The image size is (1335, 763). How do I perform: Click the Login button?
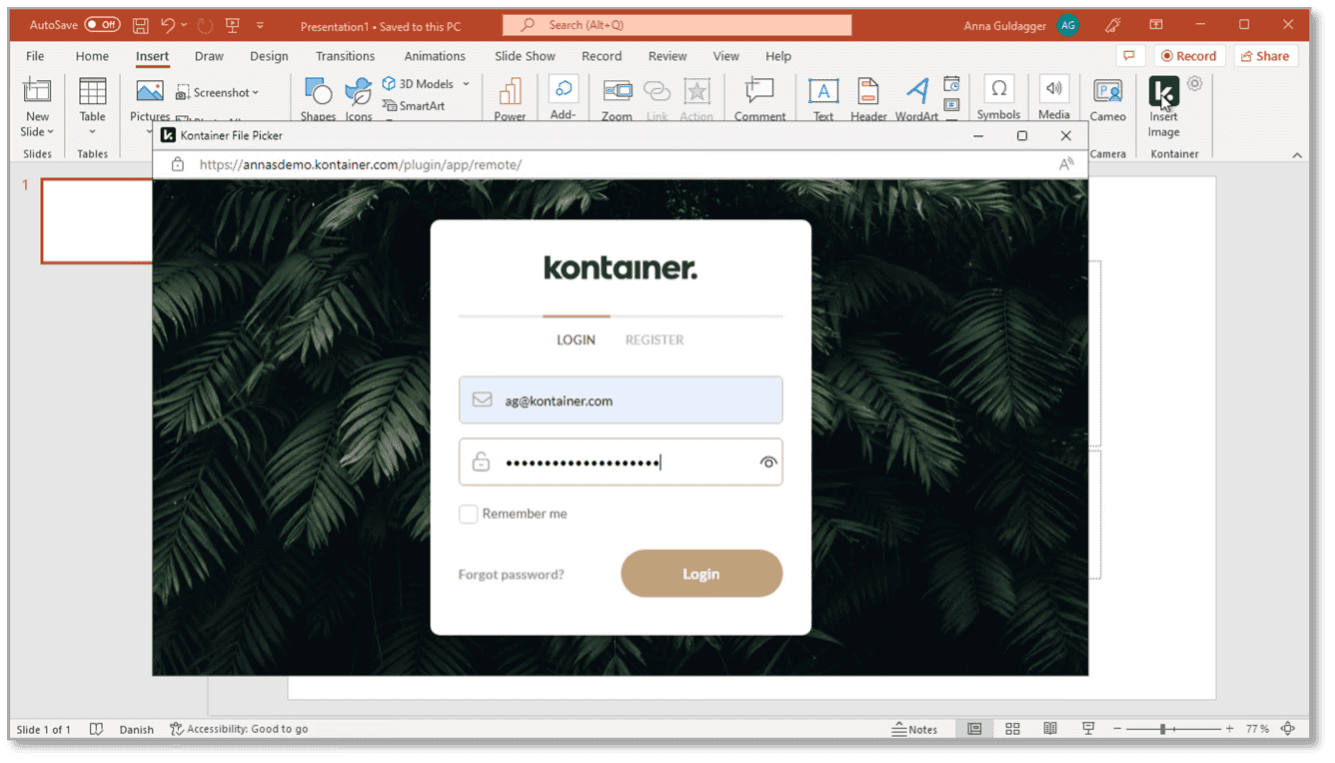(x=700, y=573)
